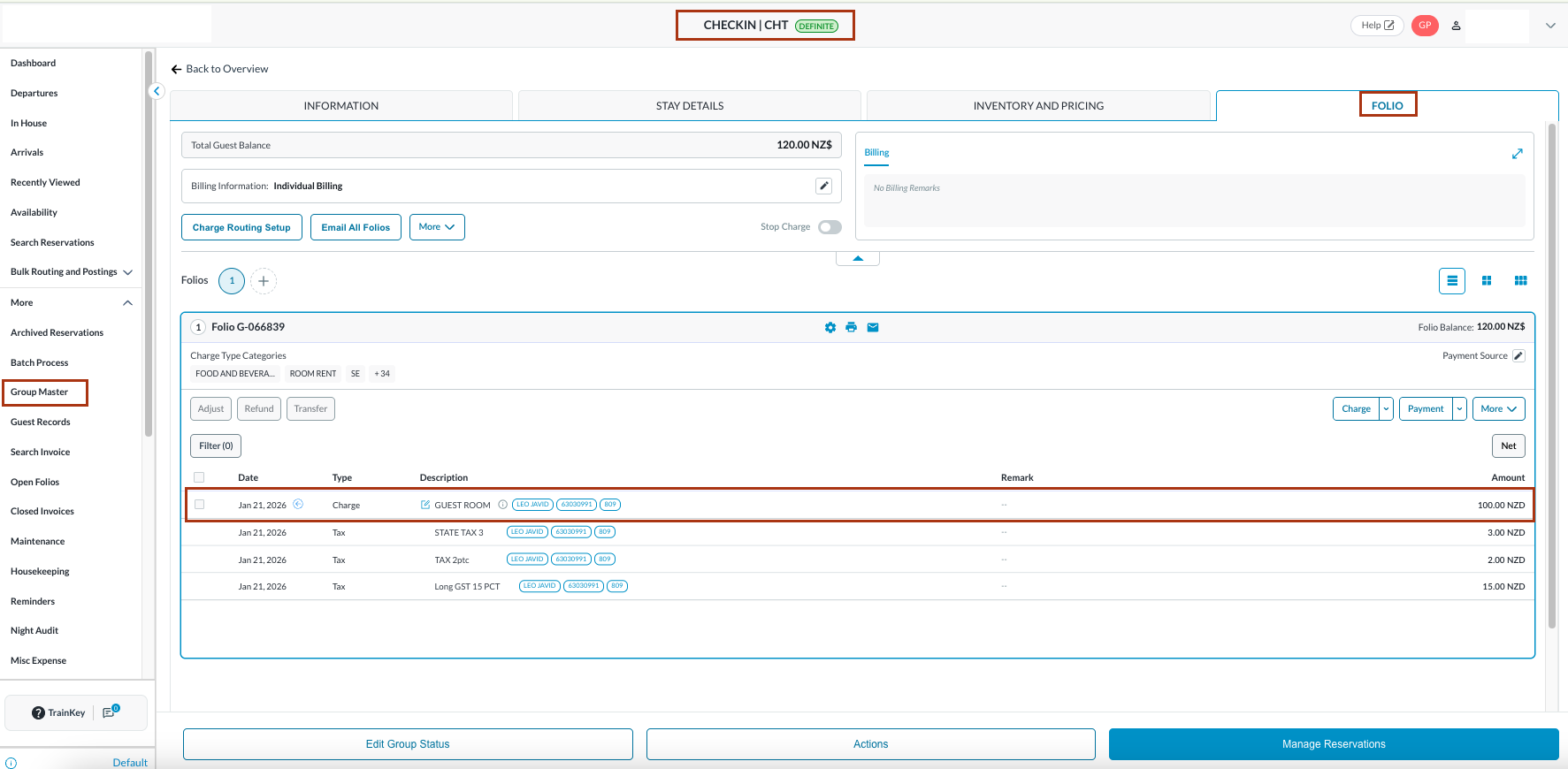Email the folio via envelope icon
This screenshot has width=1568, height=769.
(873, 328)
